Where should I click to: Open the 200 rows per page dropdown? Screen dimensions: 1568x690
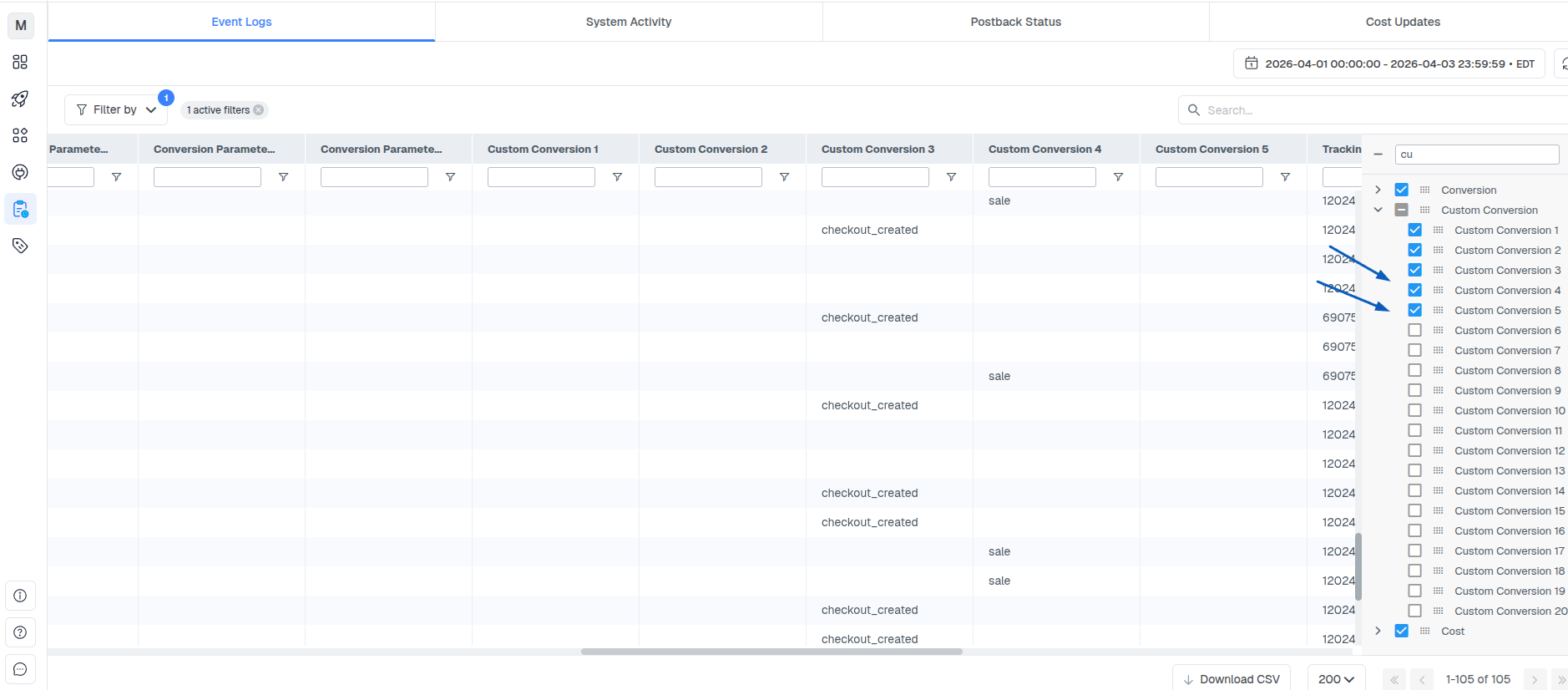pos(1336,679)
